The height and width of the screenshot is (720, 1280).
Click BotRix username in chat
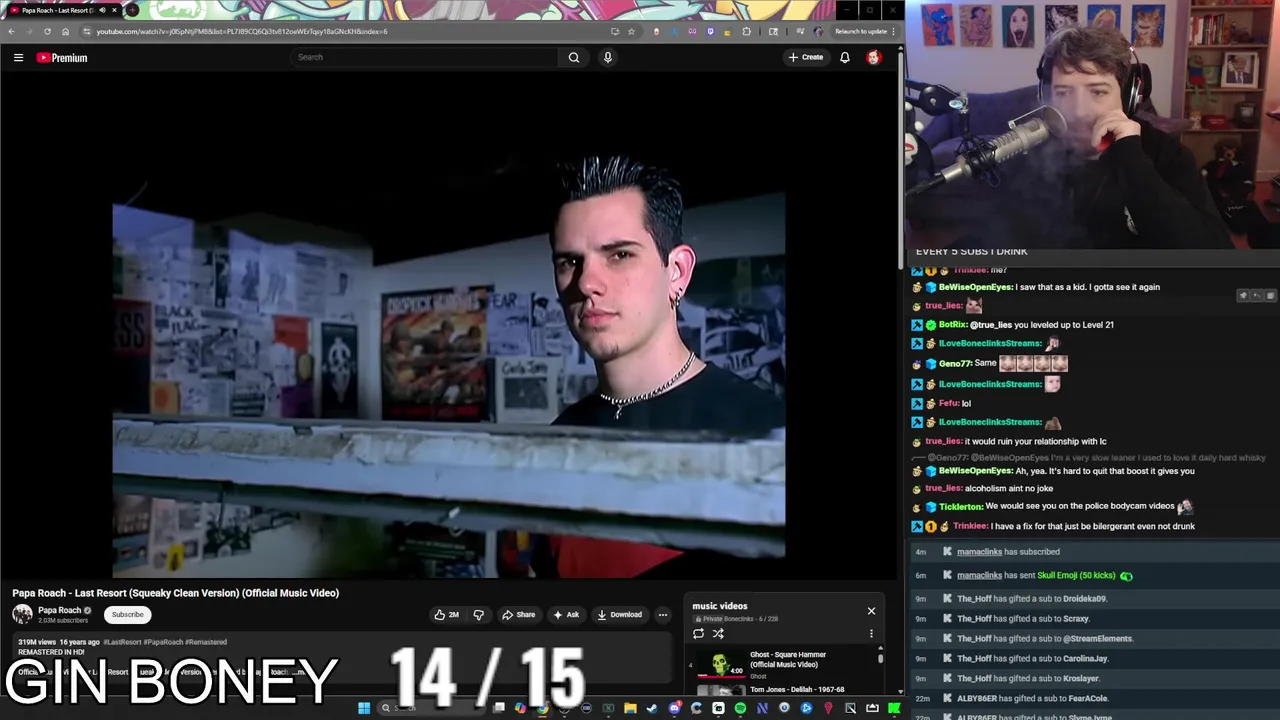pyautogui.click(x=954, y=325)
